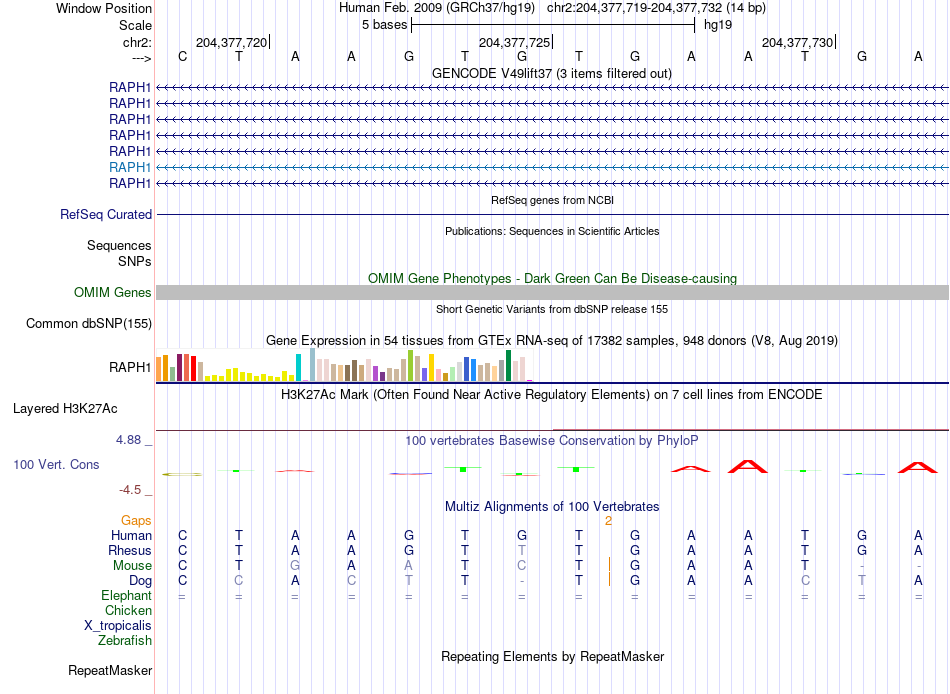Click the position label 204,377,720
The image size is (950, 694).
click(x=231, y=42)
